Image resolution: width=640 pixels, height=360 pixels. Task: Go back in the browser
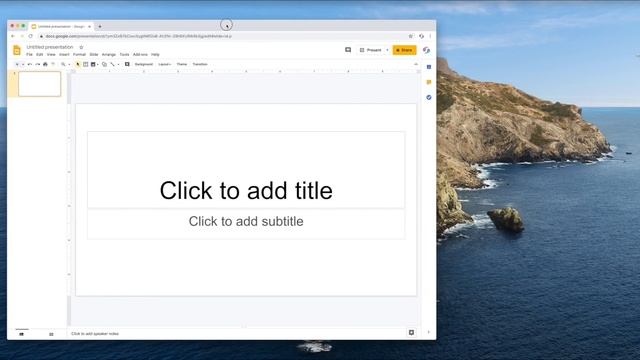coord(13,36)
